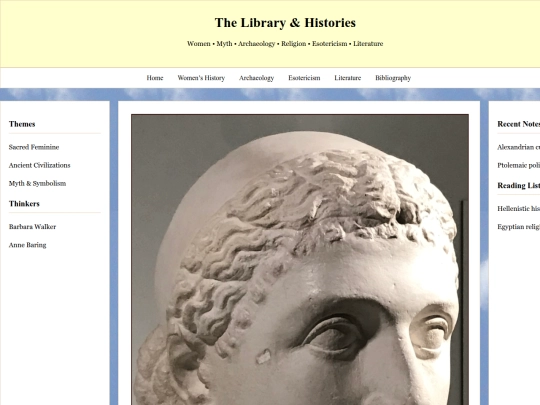Visit the Bibliography page link
Viewport: 540px width, 405px height.
[393, 78]
